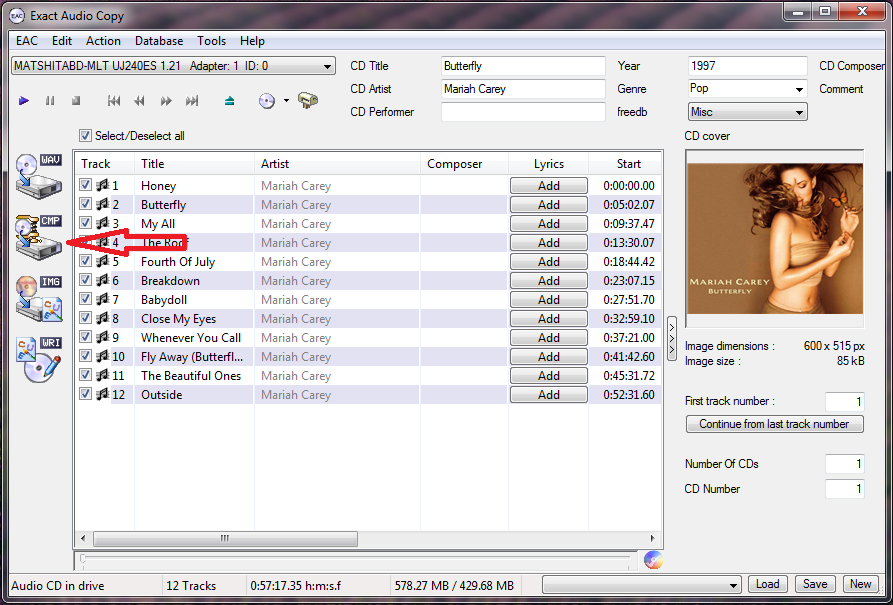Click the Composer column header

[464, 164]
